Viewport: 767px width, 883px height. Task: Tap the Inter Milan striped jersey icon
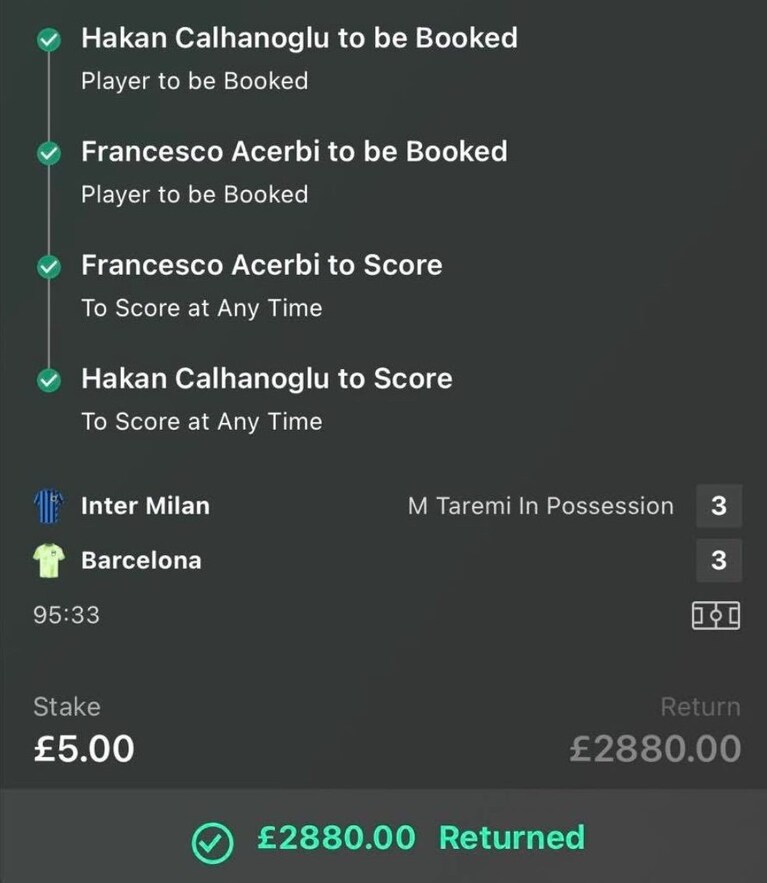coord(49,506)
